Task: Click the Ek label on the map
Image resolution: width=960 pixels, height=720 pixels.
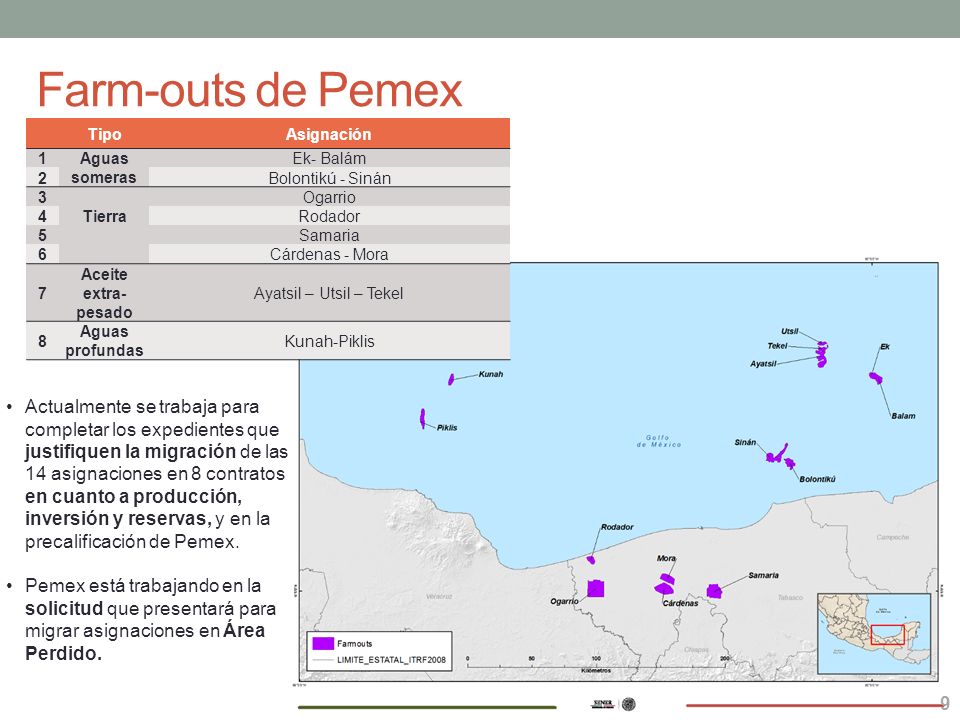Action: 885,347
